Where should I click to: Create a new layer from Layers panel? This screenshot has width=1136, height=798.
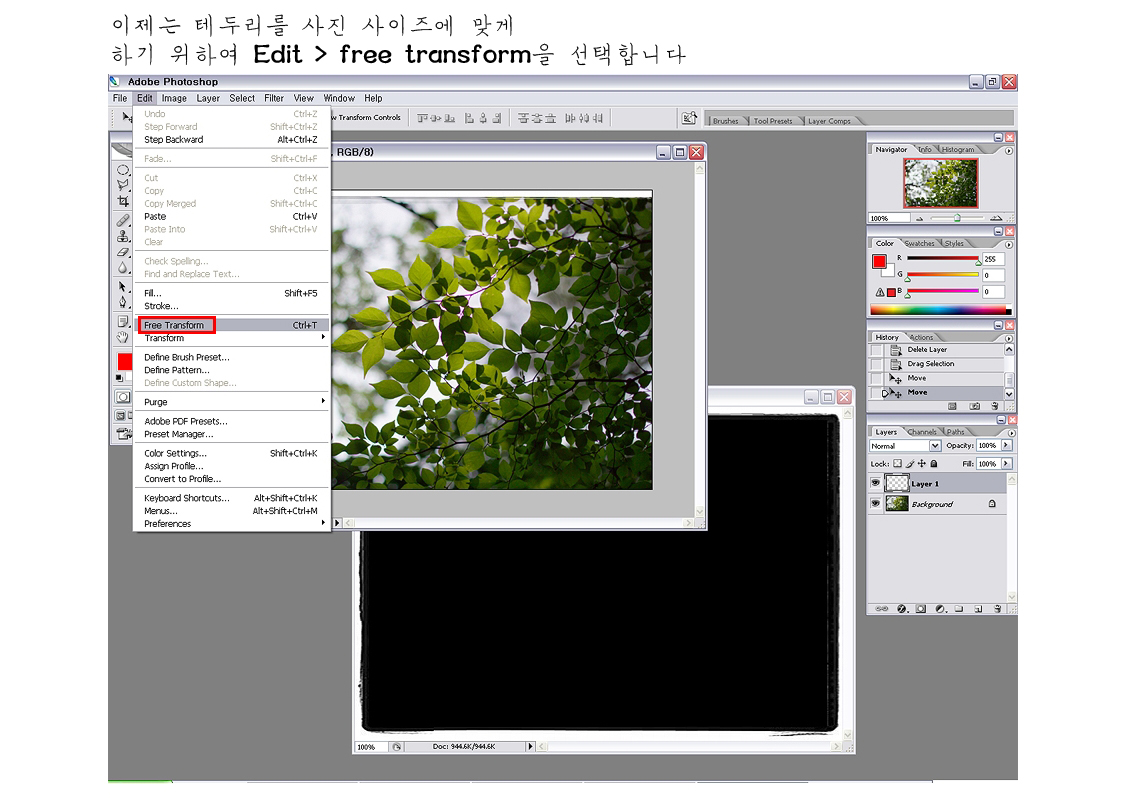pyautogui.click(x=977, y=608)
